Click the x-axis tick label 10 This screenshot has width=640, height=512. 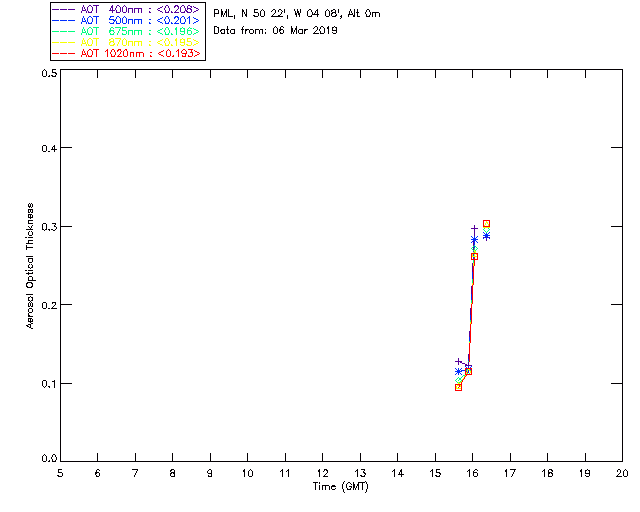point(247,473)
